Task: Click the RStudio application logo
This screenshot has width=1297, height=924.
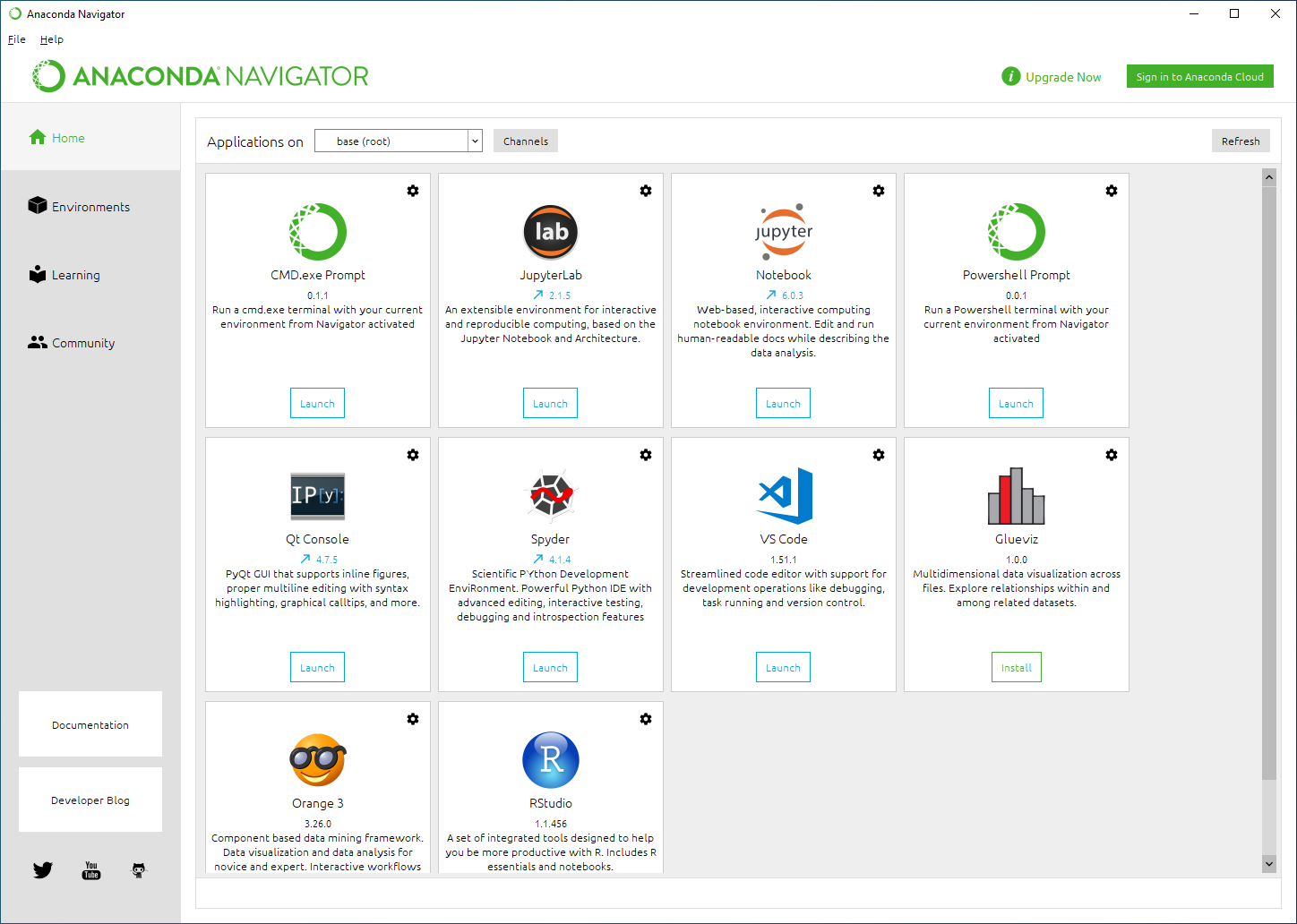Action: [x=551, y=760]
